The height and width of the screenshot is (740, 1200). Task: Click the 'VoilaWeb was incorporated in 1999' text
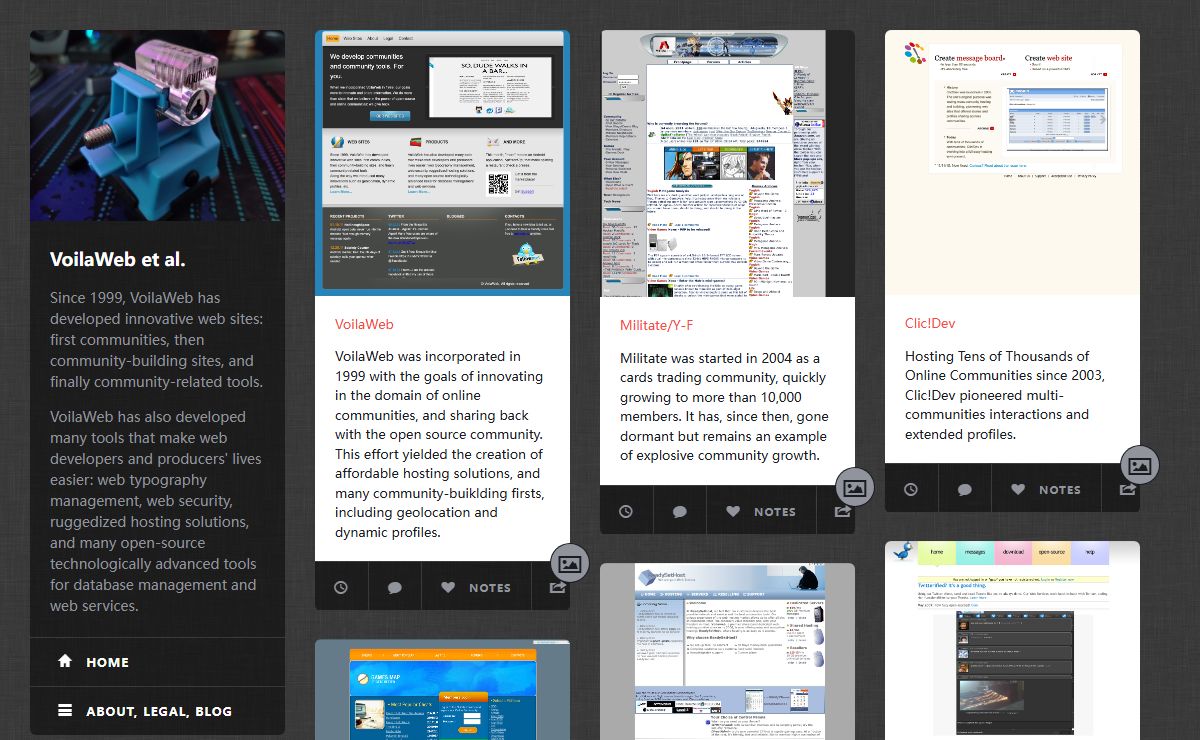[440, 444]
